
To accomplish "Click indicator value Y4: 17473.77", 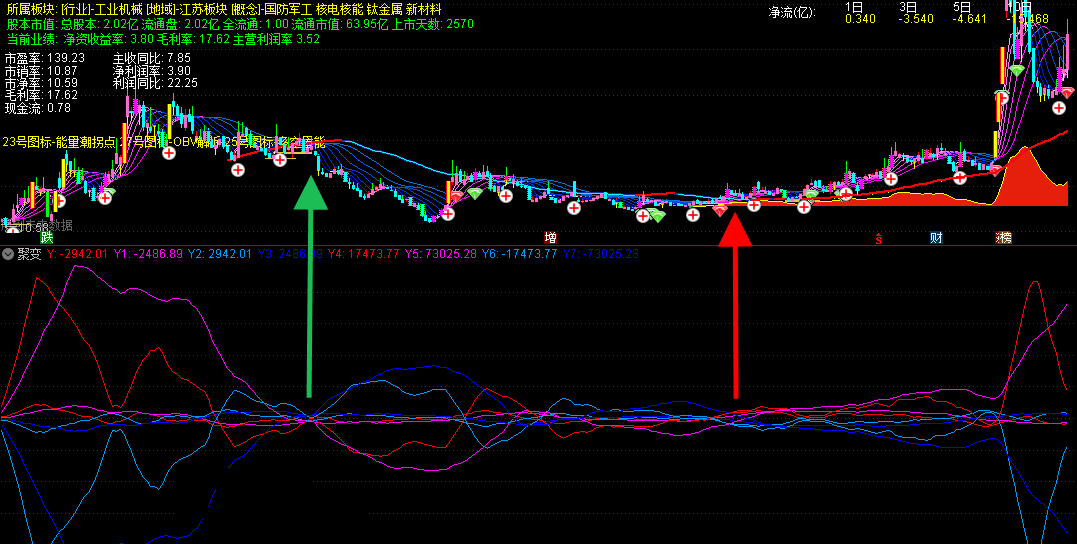I will (363, 254).
